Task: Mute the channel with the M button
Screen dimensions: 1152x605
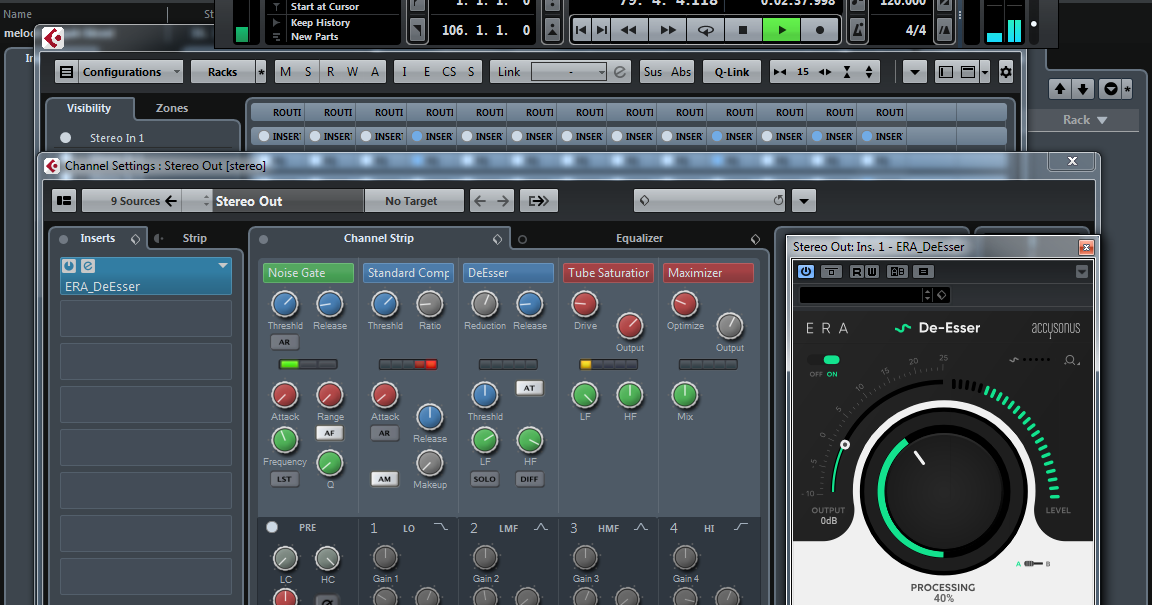Action: click(283, 72)
